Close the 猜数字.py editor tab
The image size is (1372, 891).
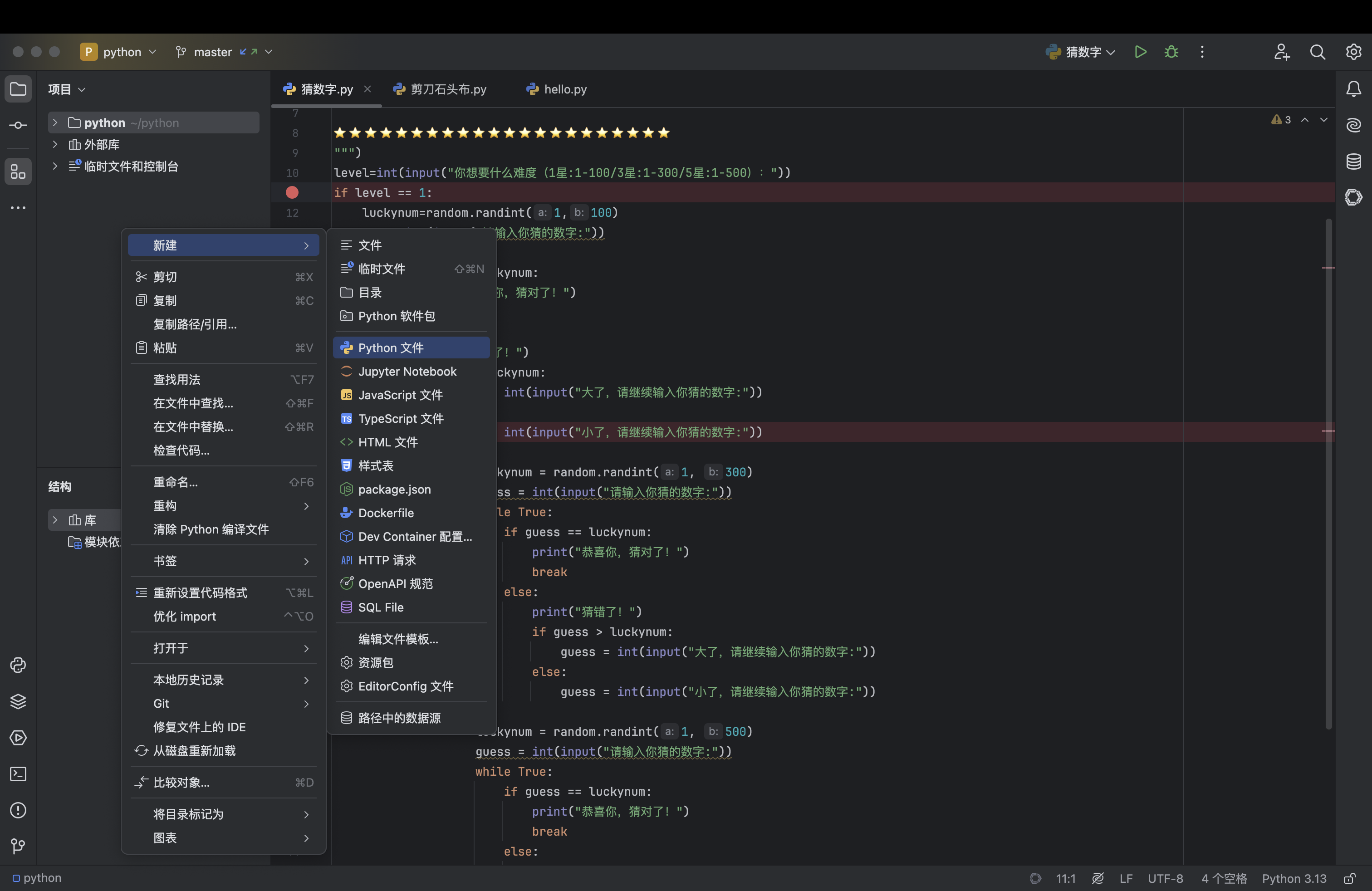(x=367, y=89)
